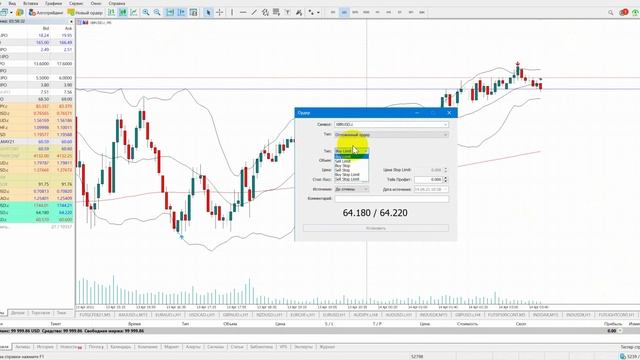The width and height of the screenshot is (640, 360).
Task: Switch to the VPS tab
Action: (283, 347)
